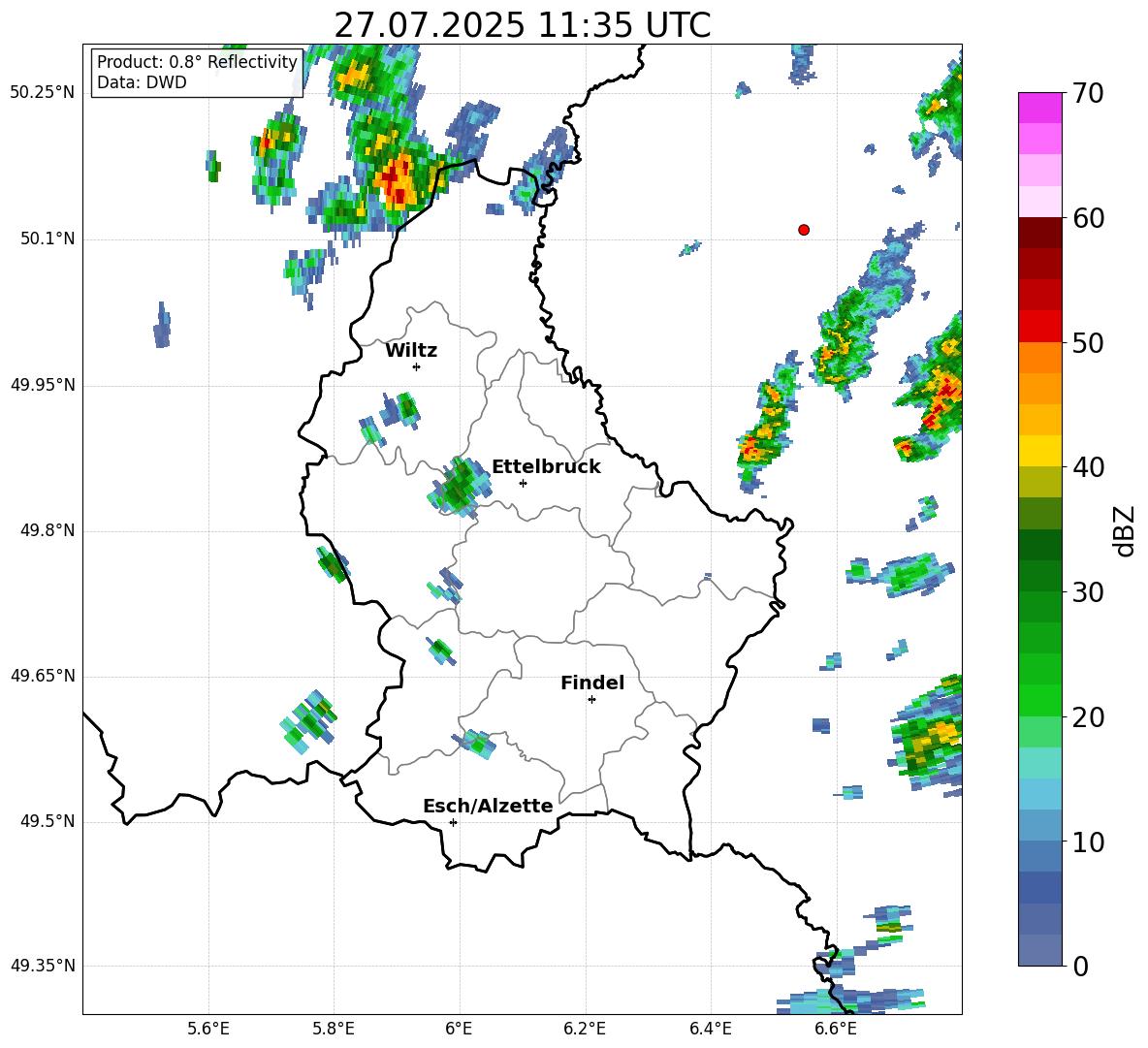
Task: Click the Ettelbruck station label
Action: [x=546, y=467]
